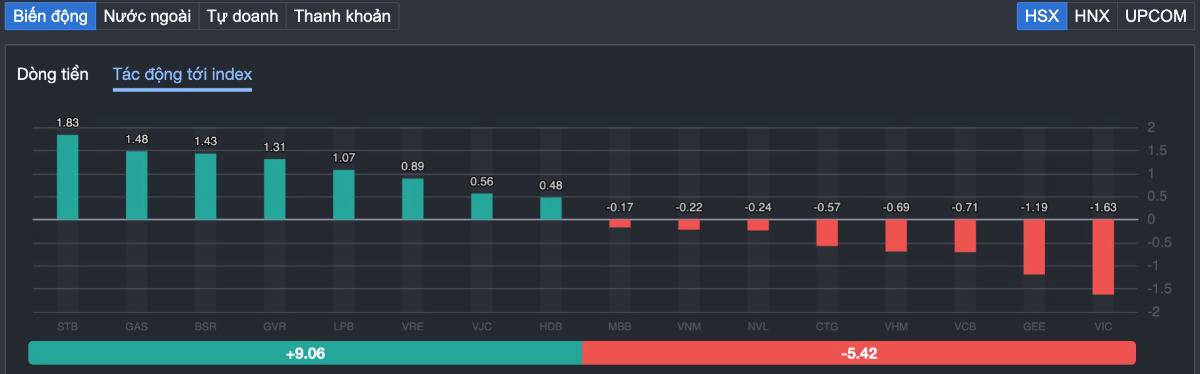Click the CTG ticker label
The height and width of the screenshot is (374, 1200).
[827, 327]
